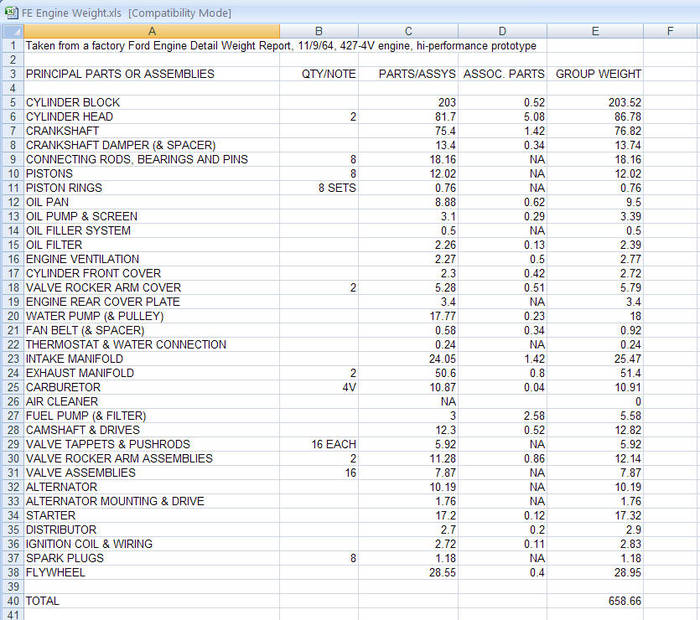Select the 8 SETS cell for piston rings
The width and height of the screenshot is (700, 620).
pyautogui.click(x=319, y=188)
